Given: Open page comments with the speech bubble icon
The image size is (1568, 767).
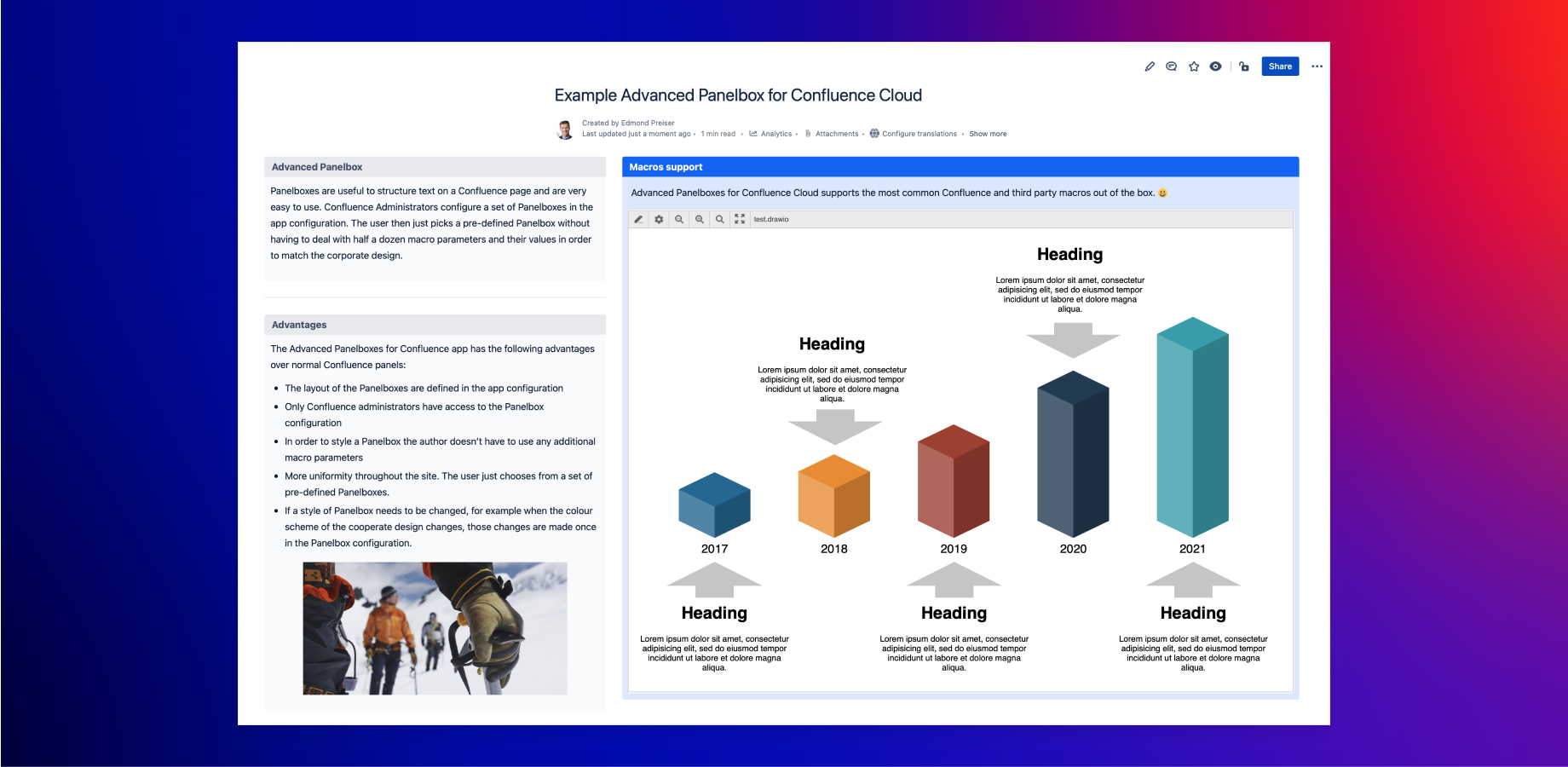Looking at the screenshot, I should click(x=1171, y=66).
